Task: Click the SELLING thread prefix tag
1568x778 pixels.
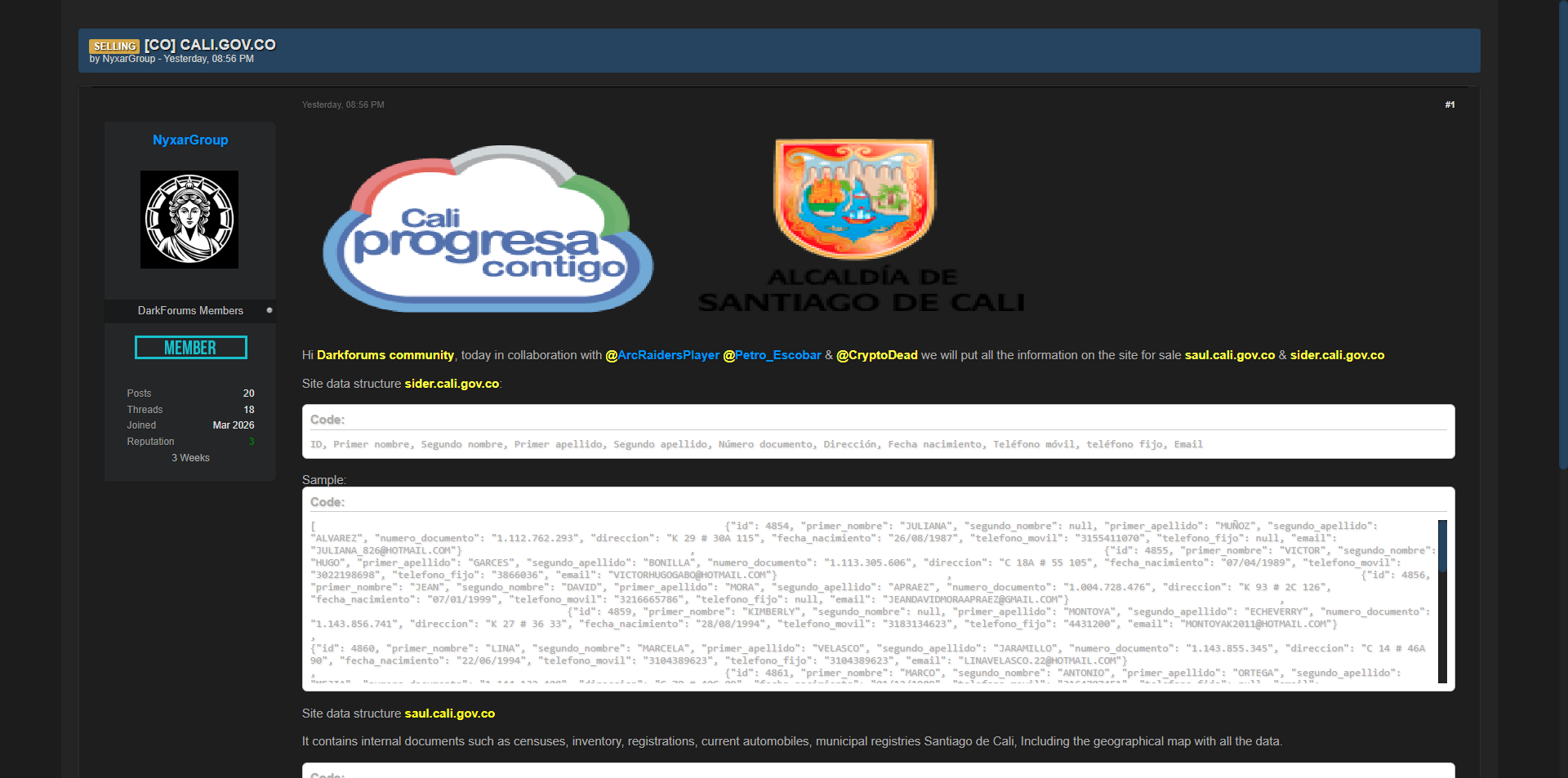Action: tap(114, 46)
